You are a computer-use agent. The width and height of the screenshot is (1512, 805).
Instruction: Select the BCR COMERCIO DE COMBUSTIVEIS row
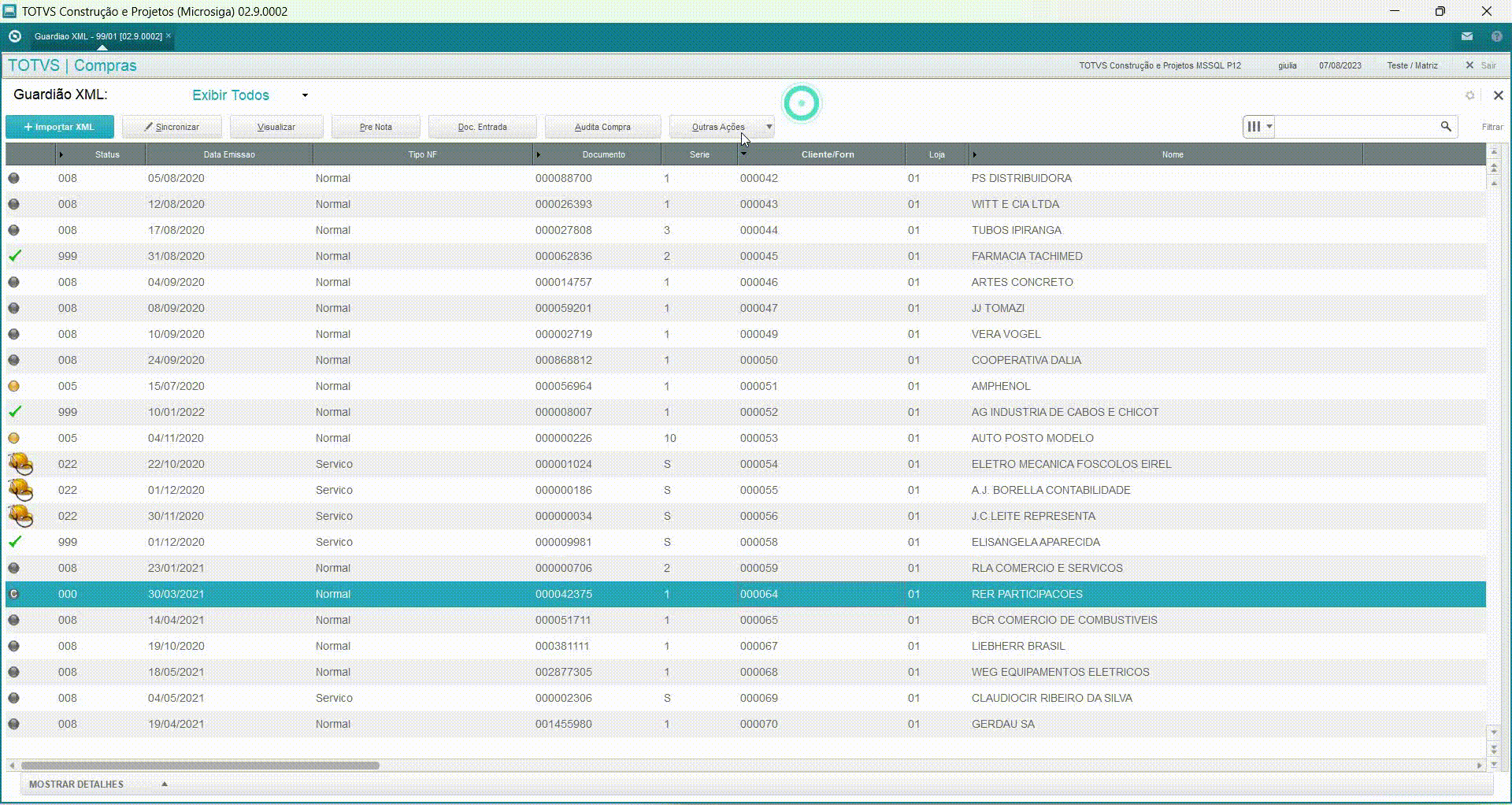(x=746, y=620)
